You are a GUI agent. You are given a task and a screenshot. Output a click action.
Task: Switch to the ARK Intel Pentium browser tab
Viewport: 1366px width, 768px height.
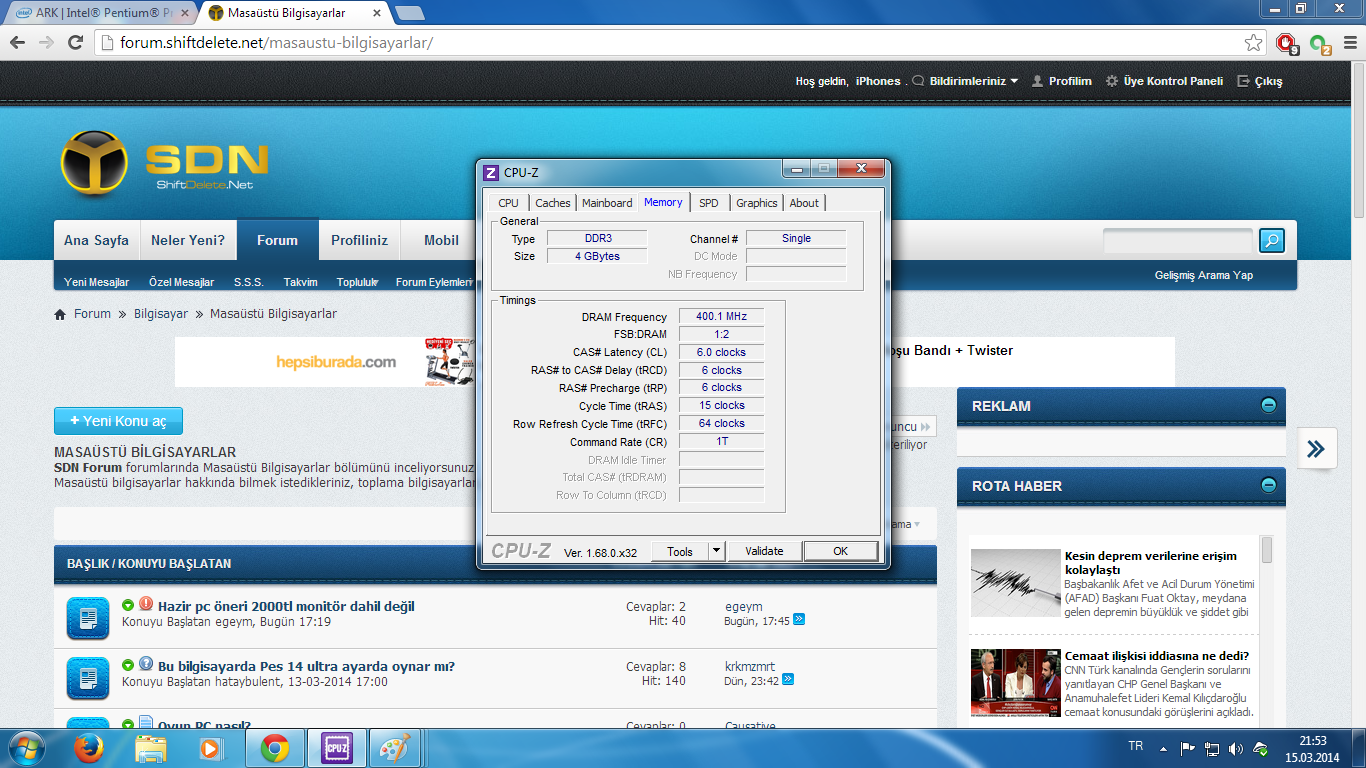pos(100,13)
